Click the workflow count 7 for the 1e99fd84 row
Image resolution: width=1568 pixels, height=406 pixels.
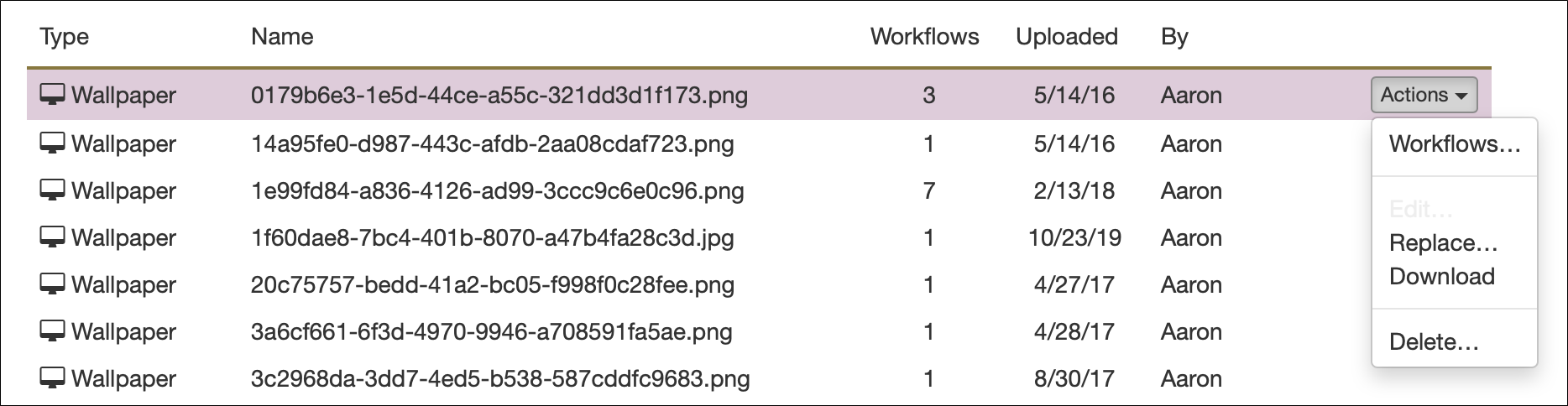[929, 190]
